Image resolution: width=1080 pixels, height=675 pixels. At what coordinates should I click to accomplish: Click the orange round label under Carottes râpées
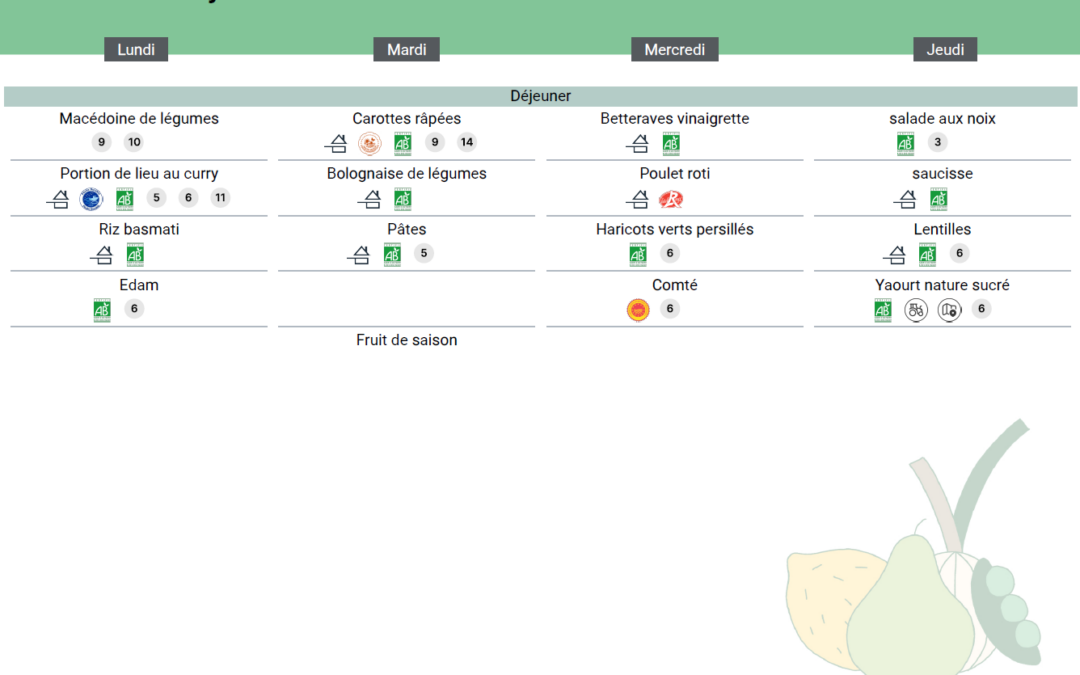370,143
